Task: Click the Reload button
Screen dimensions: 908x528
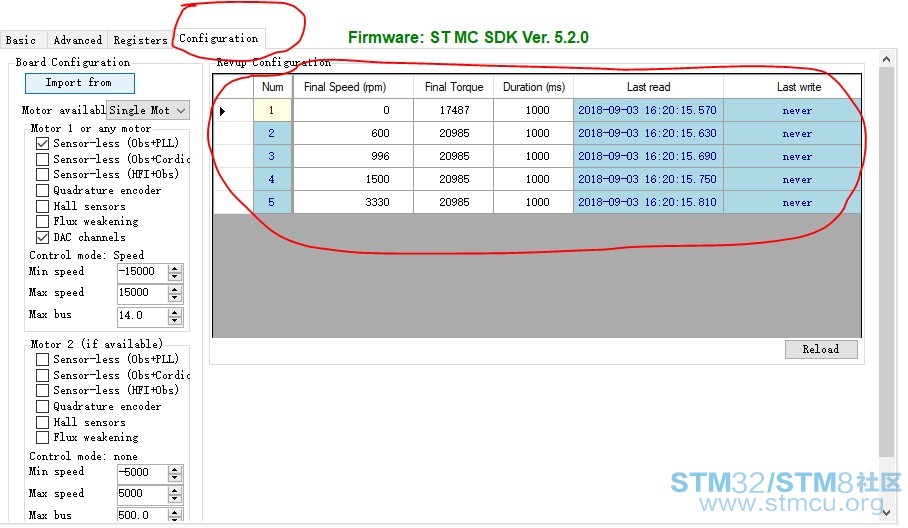Action: point(821,349)
